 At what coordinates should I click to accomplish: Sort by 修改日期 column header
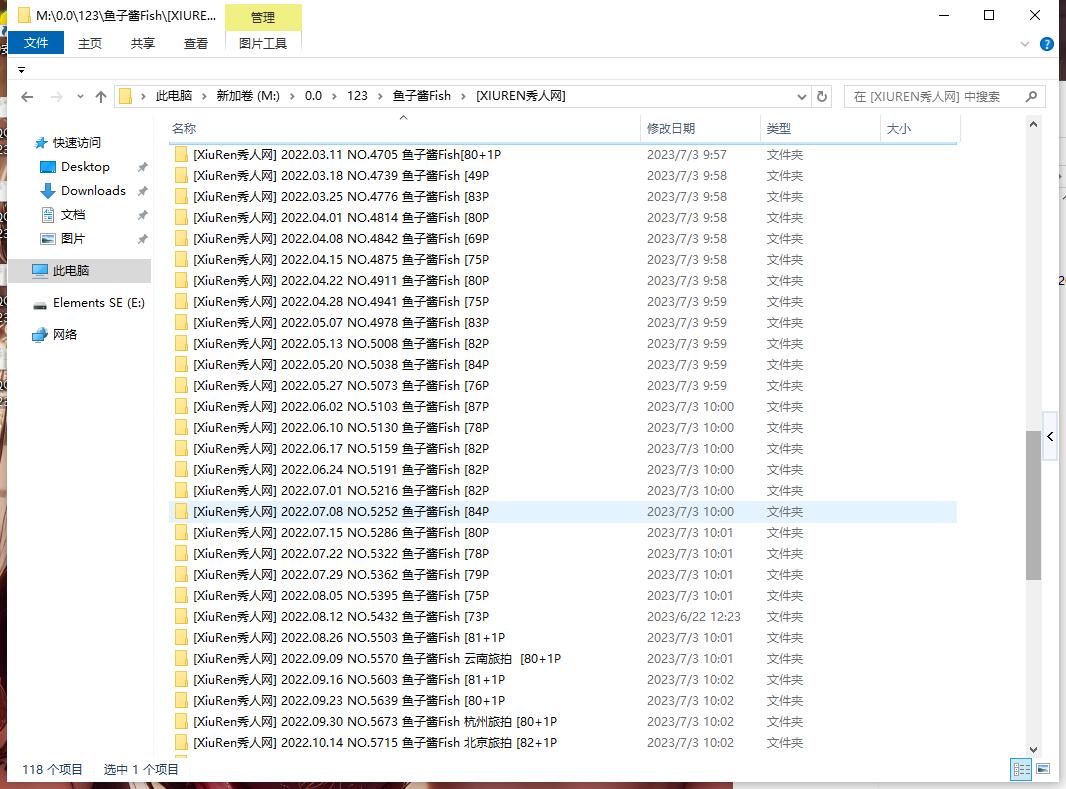pos(700,128)
